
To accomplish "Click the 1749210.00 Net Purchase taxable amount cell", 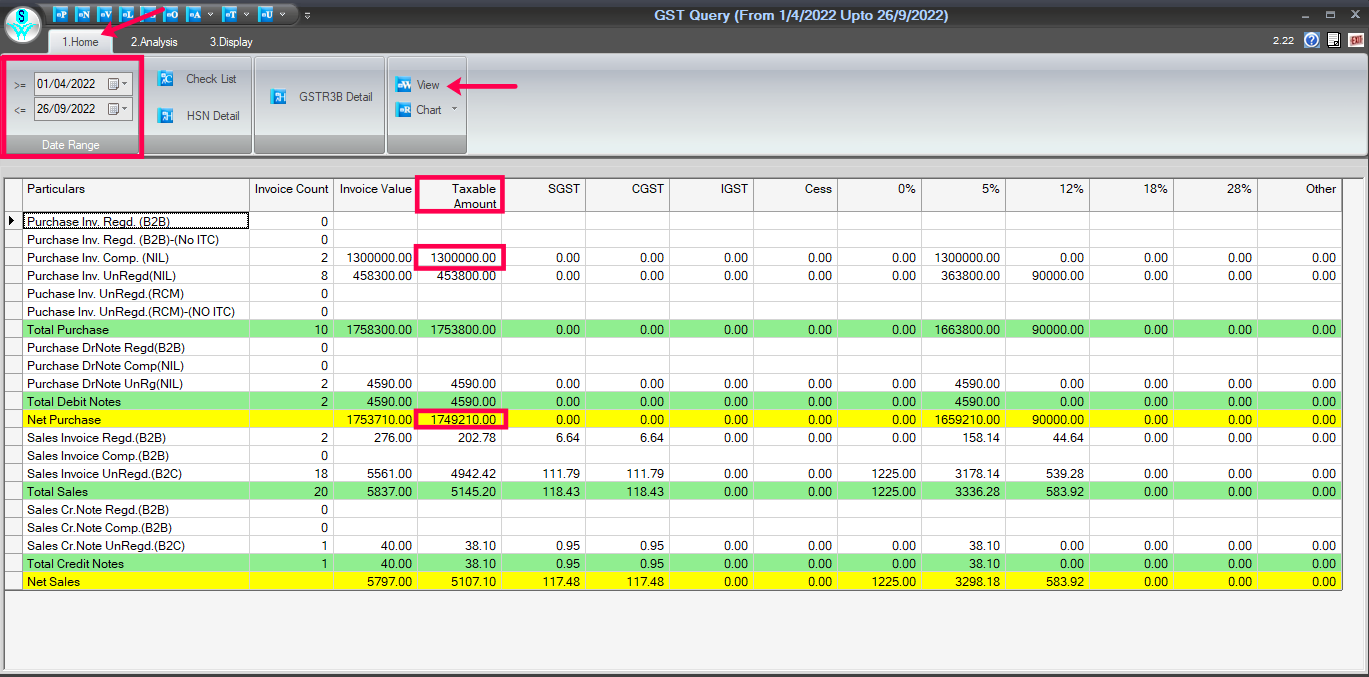I will point(460,419).
